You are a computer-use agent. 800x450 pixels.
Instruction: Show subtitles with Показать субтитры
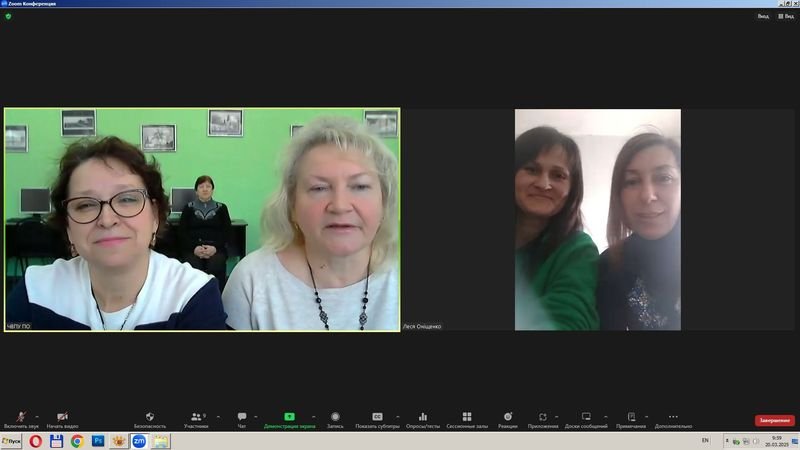(x=378, y=418)
